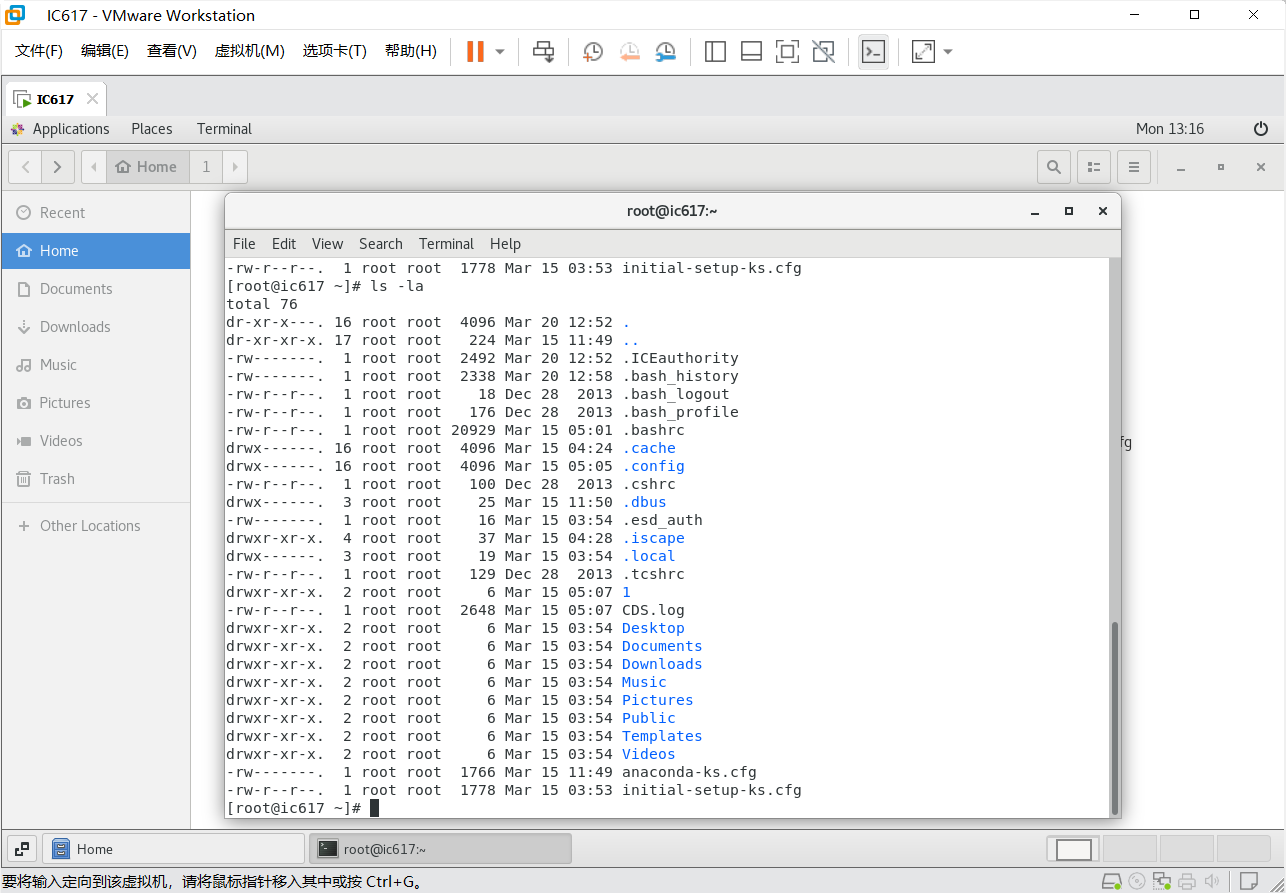Screen dimensions: 1286x893
Task: Open the VMware message log icon
Action: click(x=1249, y=881)
